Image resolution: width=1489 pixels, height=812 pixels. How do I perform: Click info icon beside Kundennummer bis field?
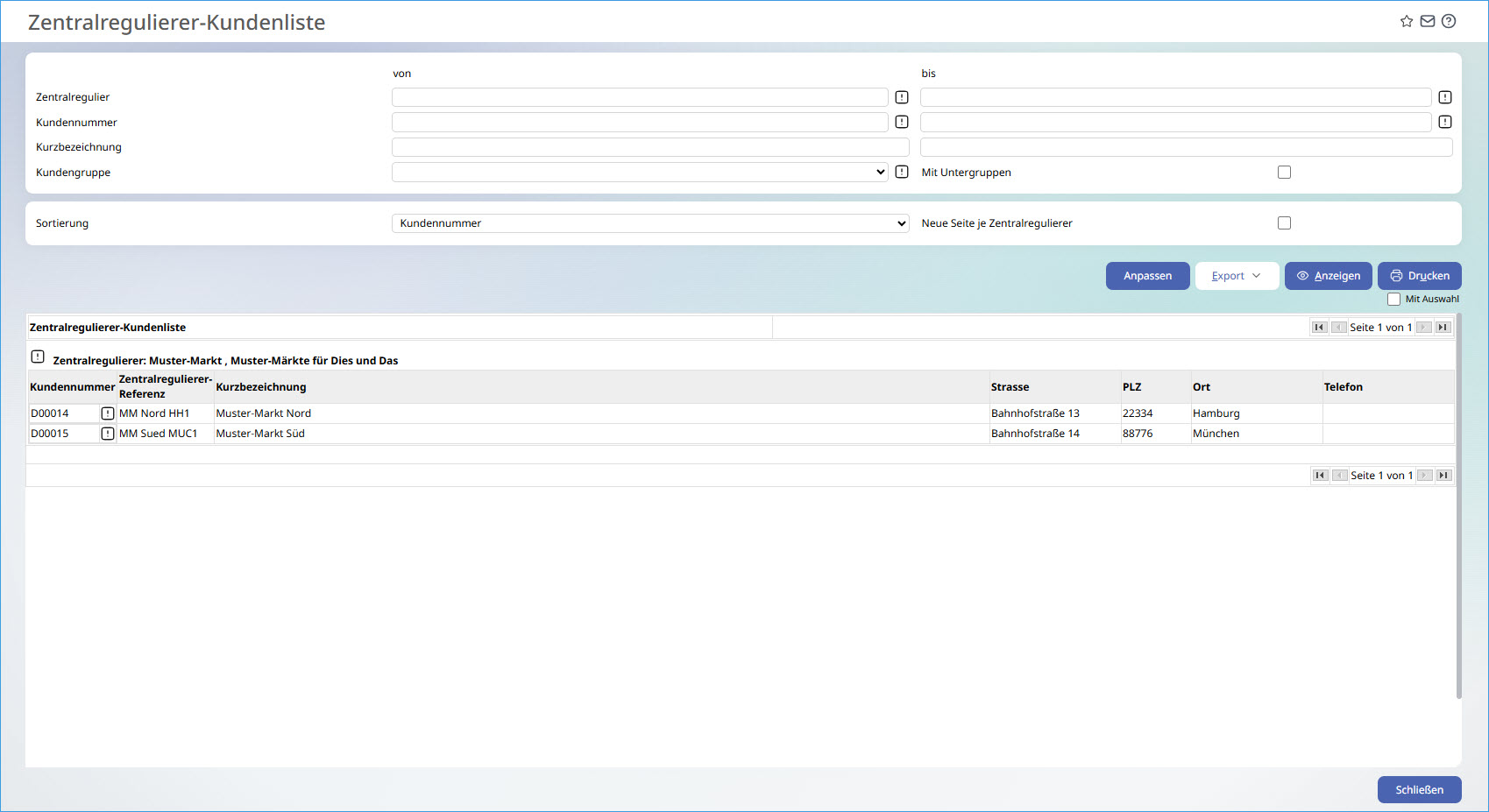pos(1445,122)
